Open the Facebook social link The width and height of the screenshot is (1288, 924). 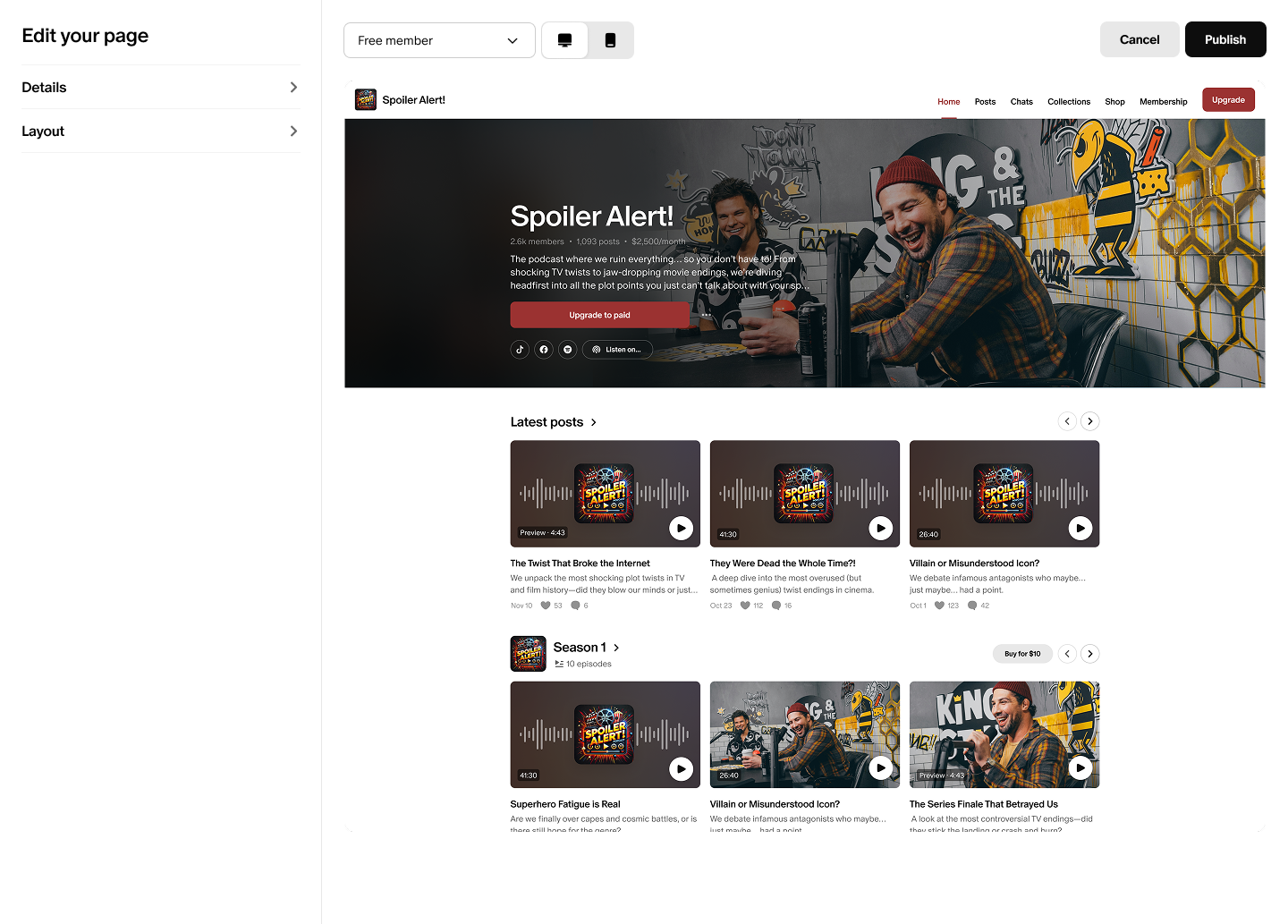pos(544,349)
